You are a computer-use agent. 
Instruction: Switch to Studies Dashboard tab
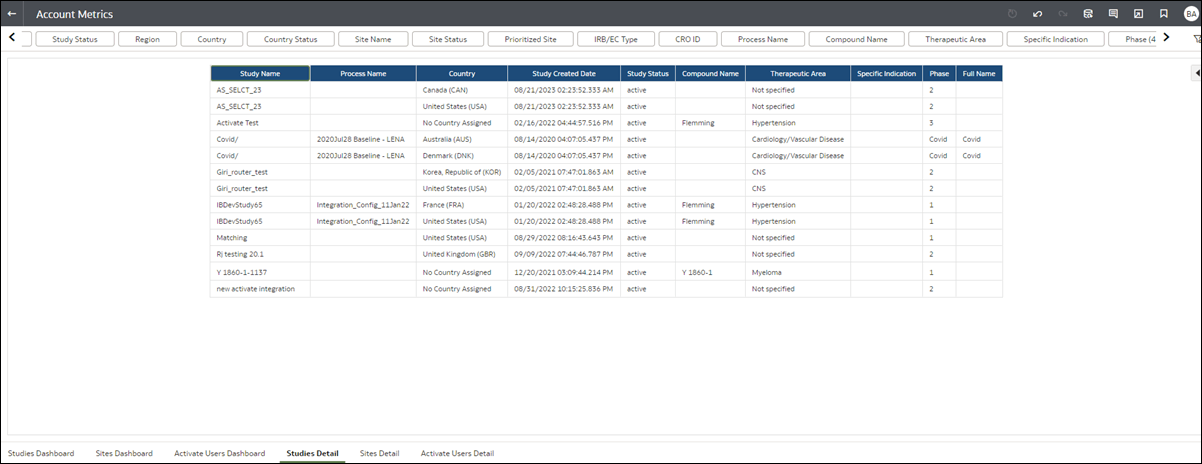point(41,453)
